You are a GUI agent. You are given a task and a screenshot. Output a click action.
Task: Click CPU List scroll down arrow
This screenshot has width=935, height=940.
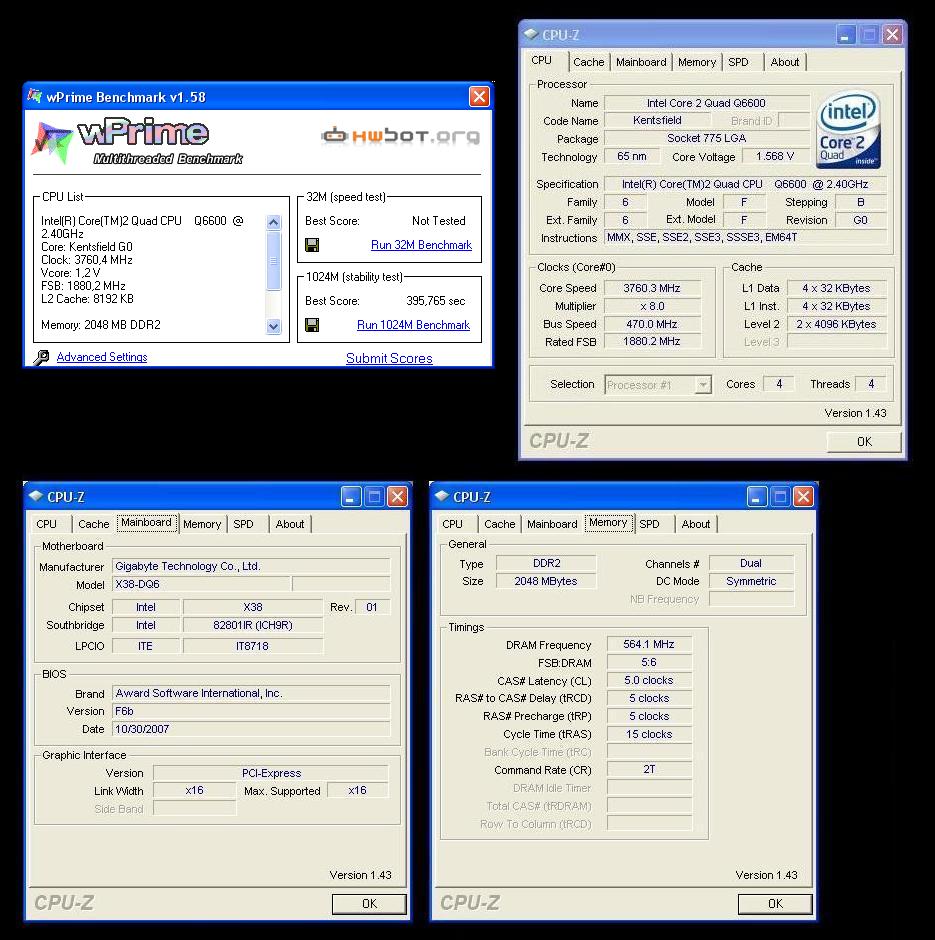(273, 326)
